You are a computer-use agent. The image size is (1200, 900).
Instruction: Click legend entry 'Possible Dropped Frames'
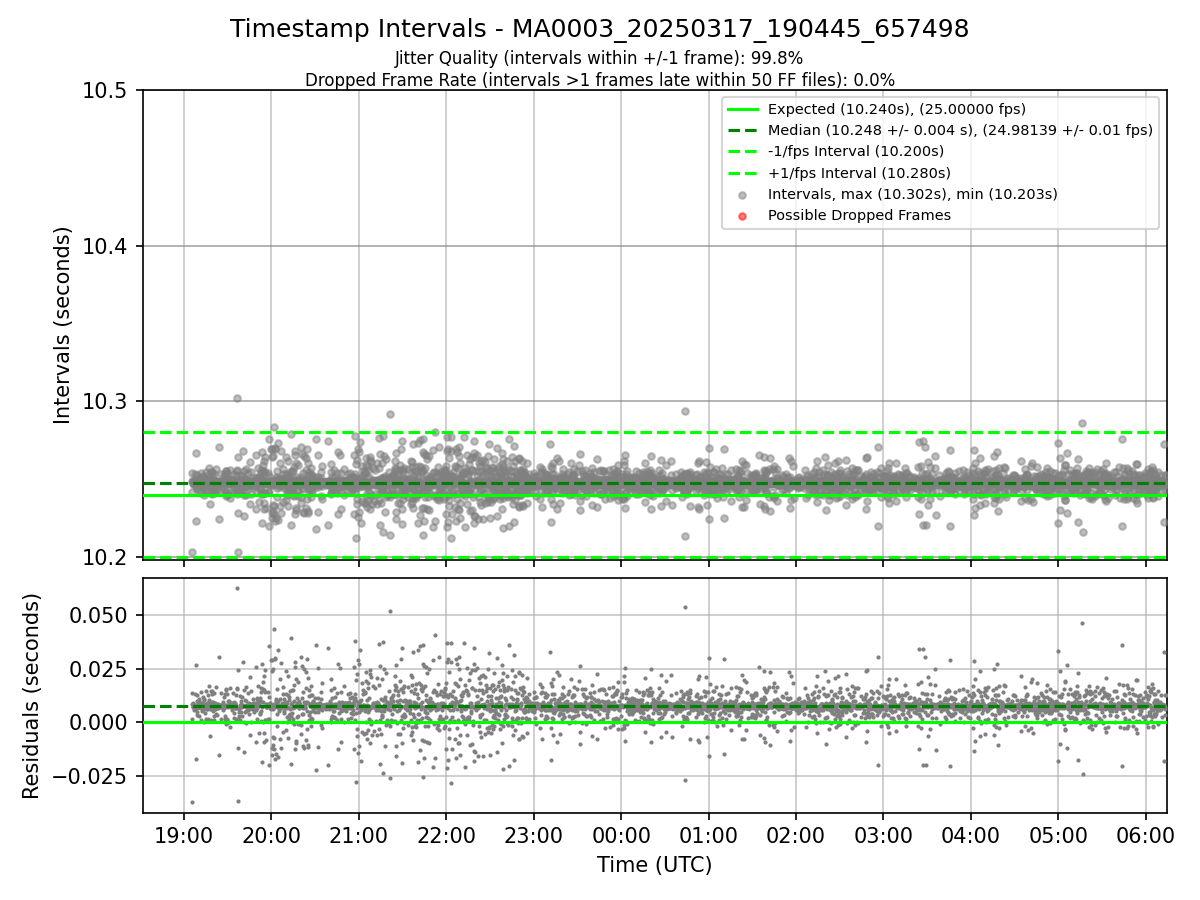click(859, 215)
